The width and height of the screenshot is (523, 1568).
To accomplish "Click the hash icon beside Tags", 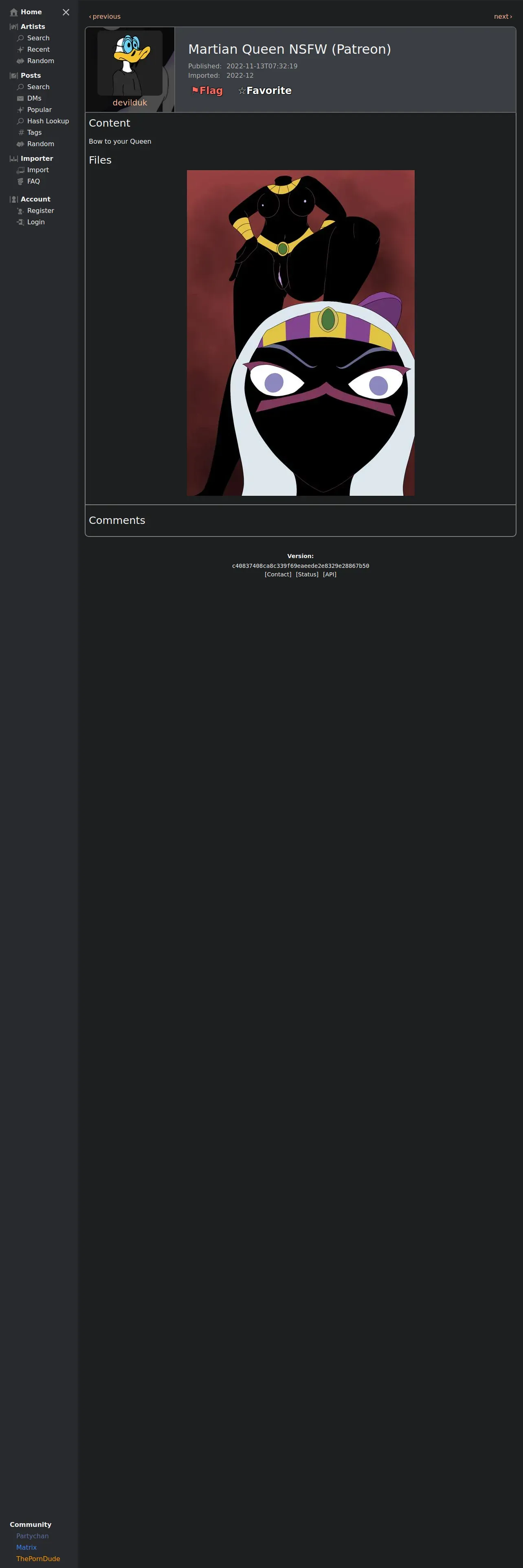I will tap(21, 133).
